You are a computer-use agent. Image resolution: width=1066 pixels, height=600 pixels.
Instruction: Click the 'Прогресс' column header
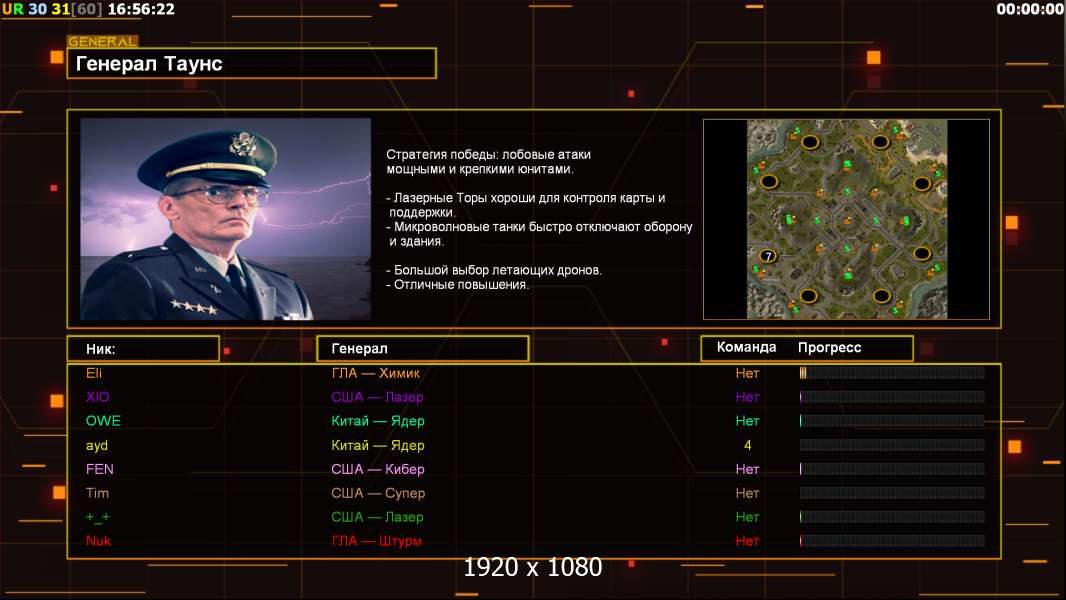pyautogui.click(x=829, y=348)
